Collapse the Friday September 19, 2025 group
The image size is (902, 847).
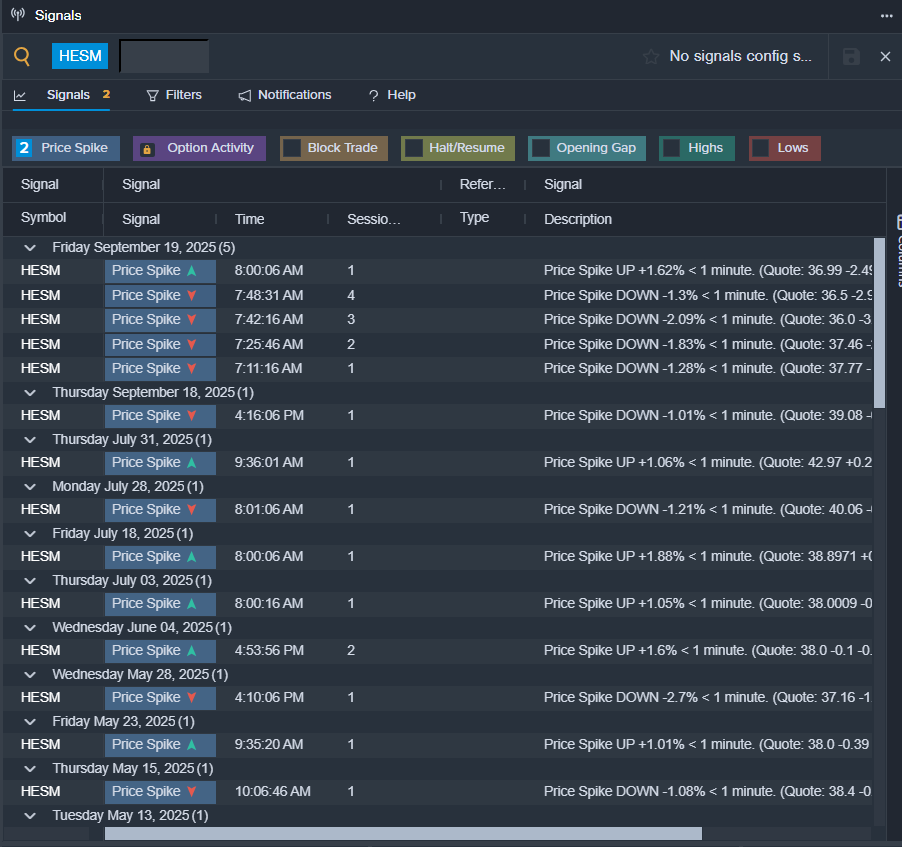tap(30, 247)
